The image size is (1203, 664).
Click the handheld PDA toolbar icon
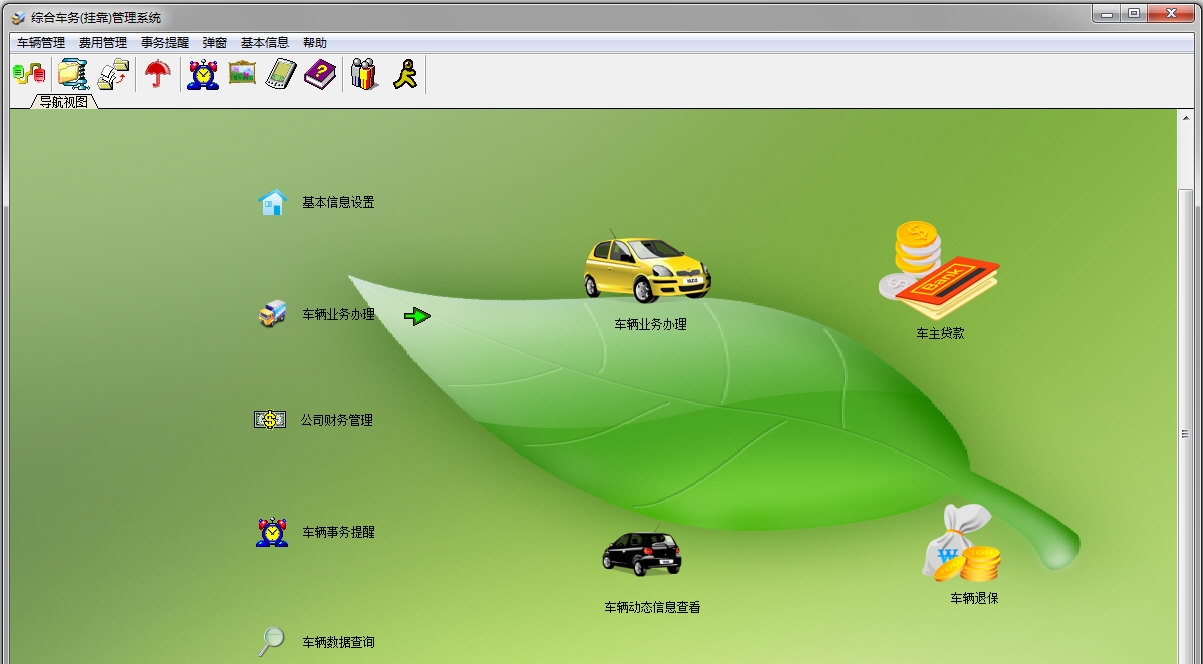[281, 74]
